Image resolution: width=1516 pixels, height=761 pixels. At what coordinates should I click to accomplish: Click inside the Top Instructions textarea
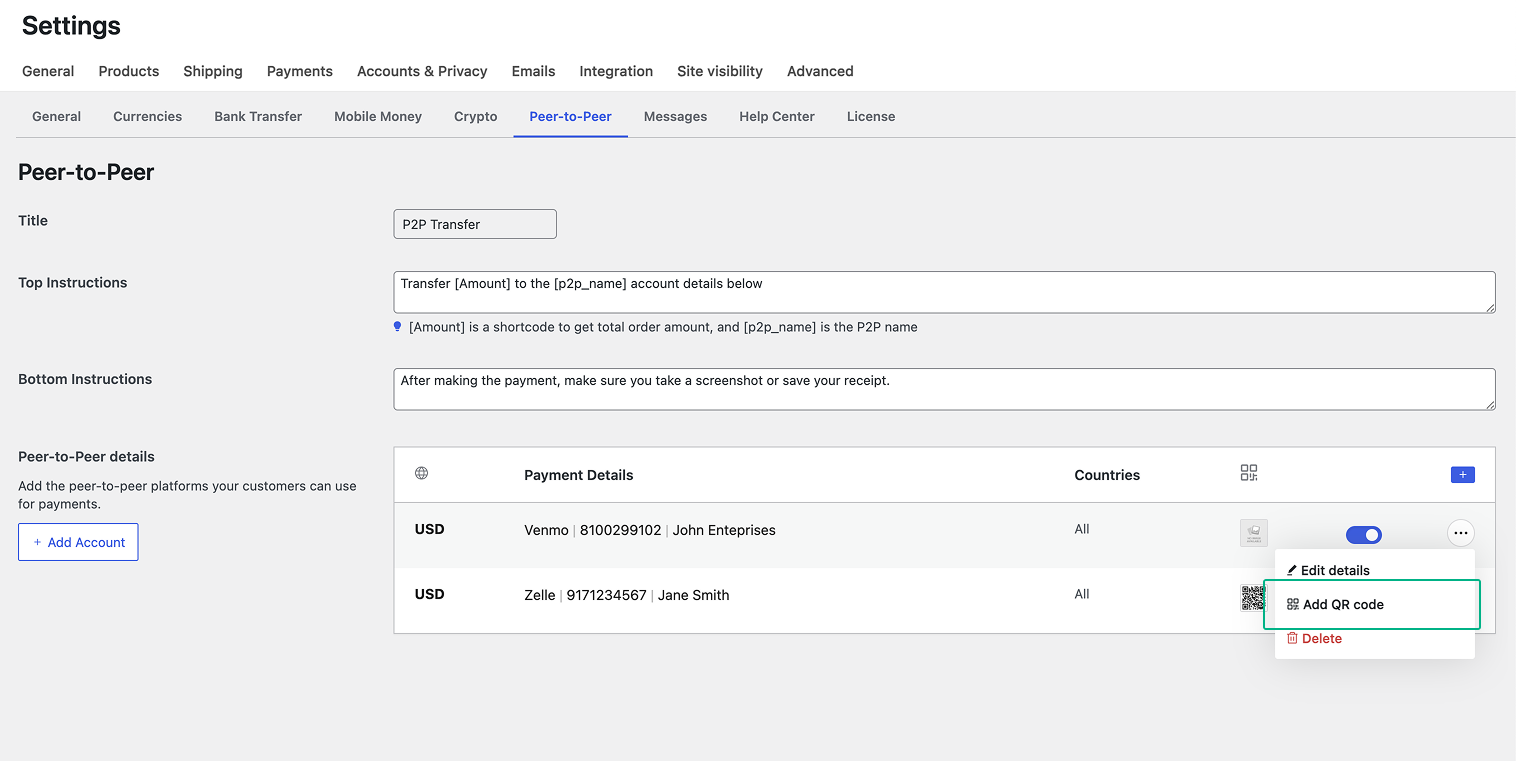tap(943, 292)
